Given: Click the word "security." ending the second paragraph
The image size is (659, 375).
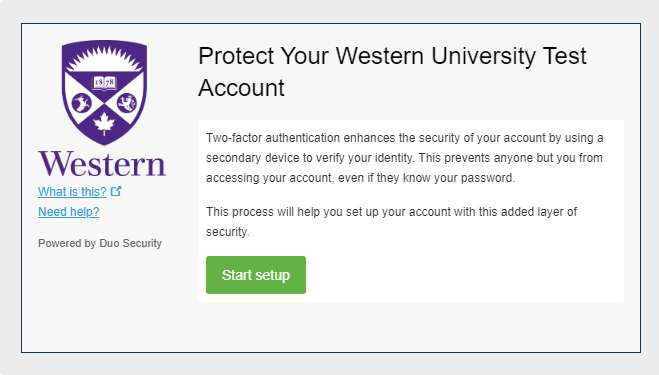Looking at the screenshot, I should [x=227, y=232].
